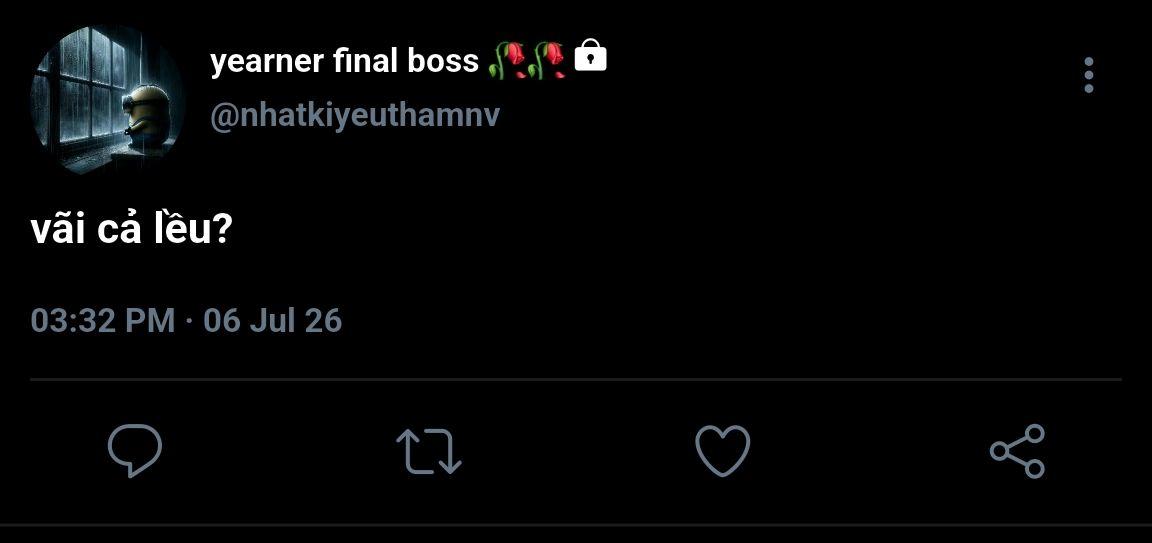Expand tweet actions with vertical ellipsis
1152x543 pixels.
tap(1089, 75)
